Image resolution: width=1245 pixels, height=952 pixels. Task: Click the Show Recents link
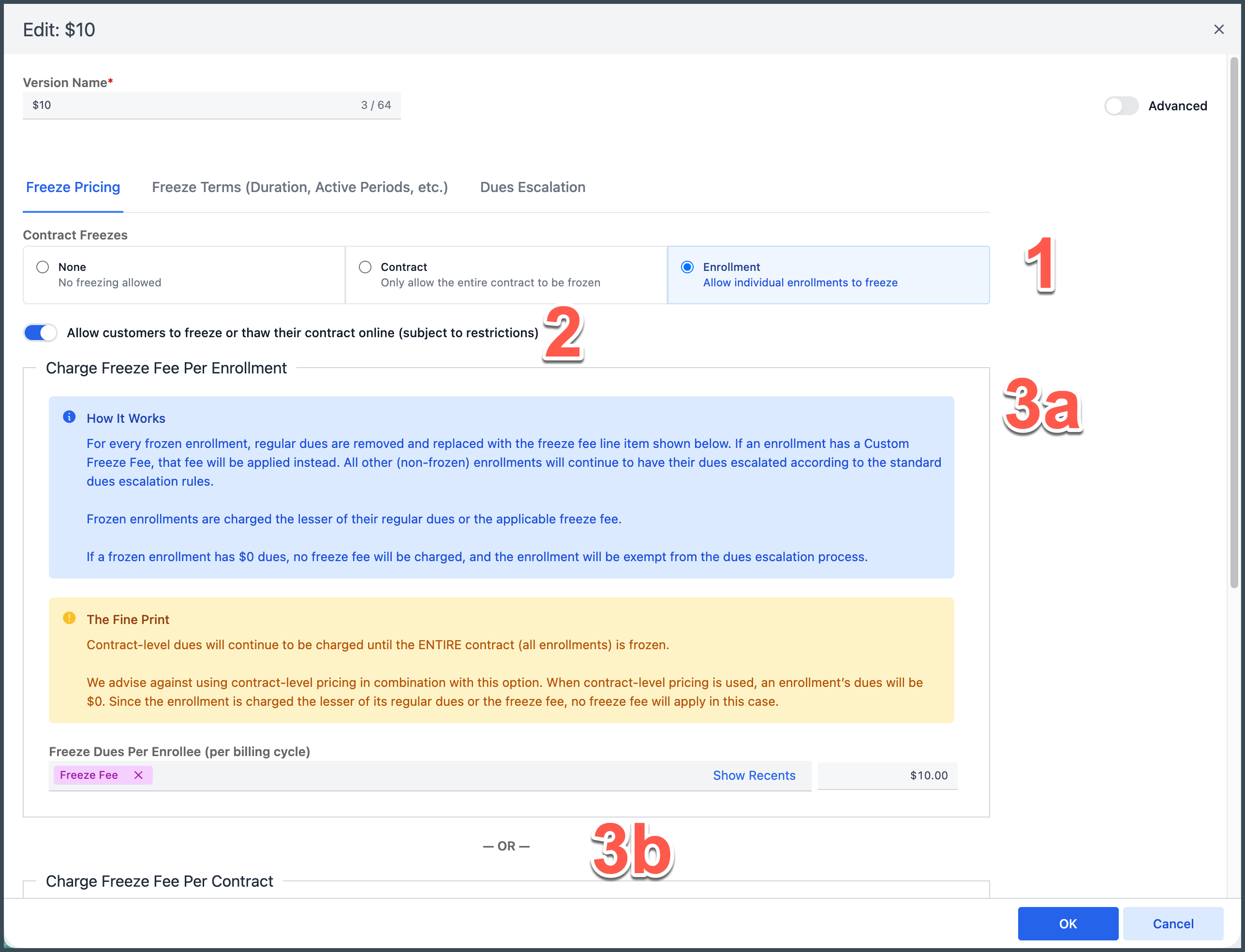pyautogui.click(x=753, y=775)
